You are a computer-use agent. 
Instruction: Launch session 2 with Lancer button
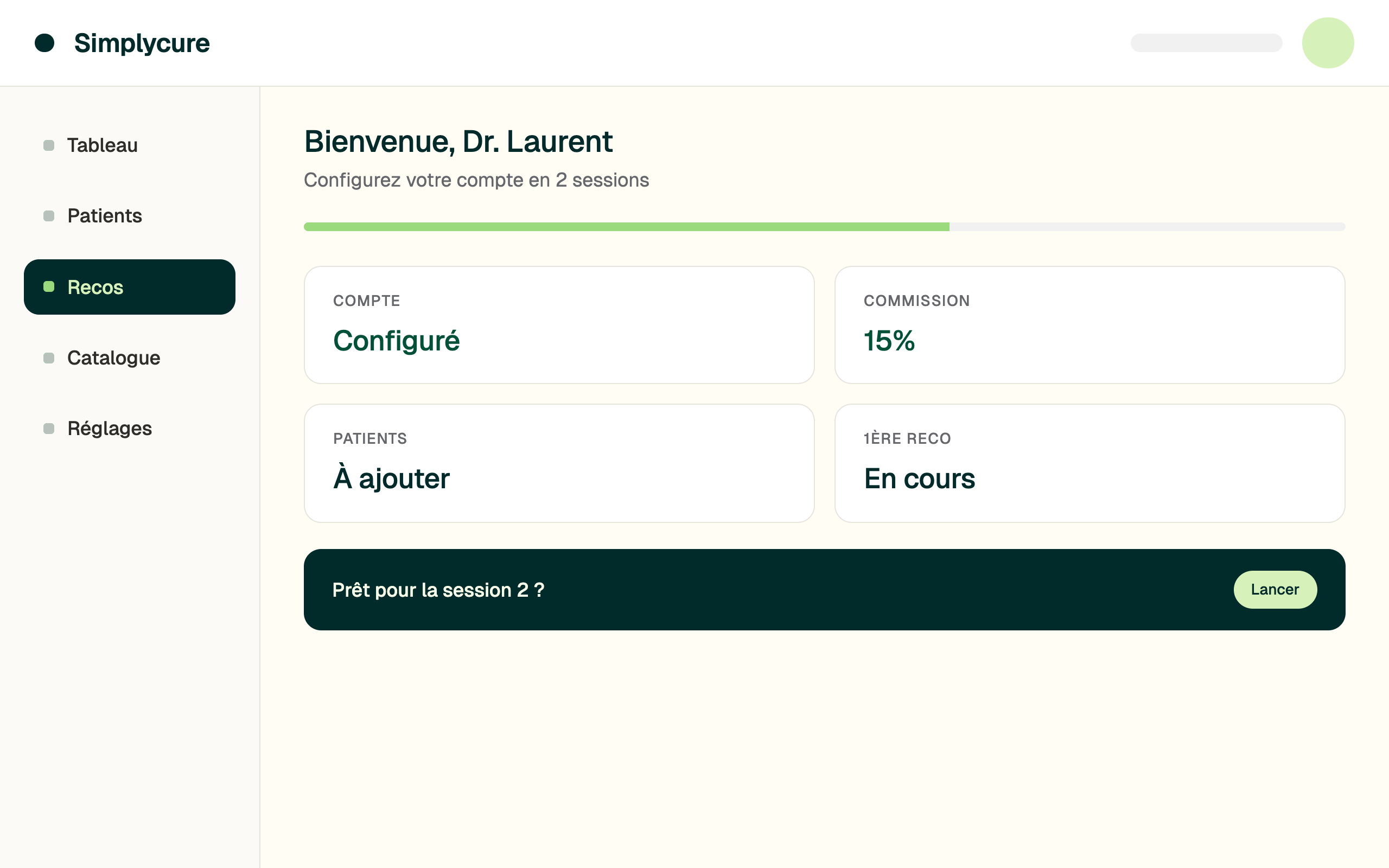1275,590
